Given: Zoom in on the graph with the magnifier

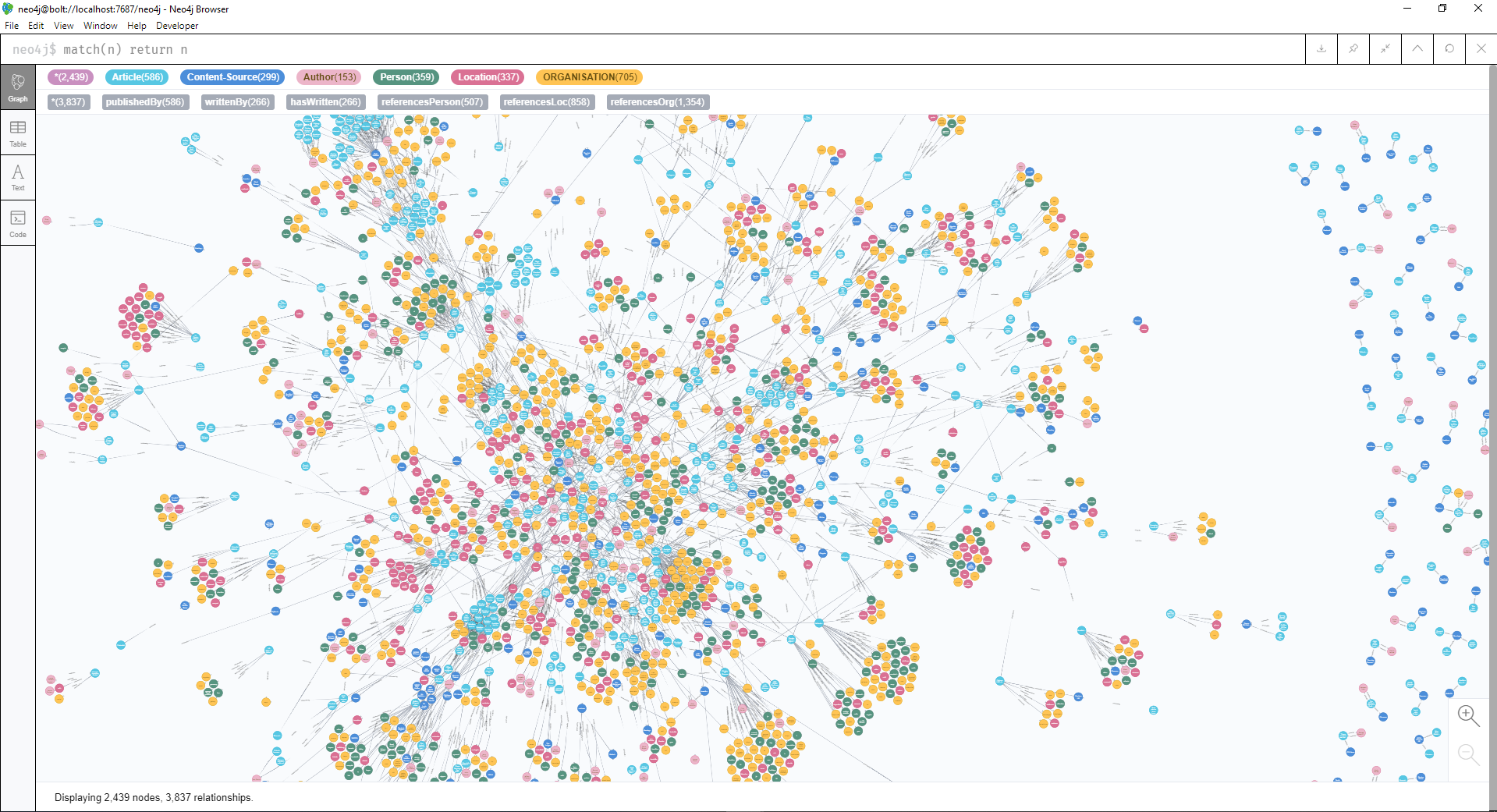Looking at the screenshot, I should [x=1467, y=715].
